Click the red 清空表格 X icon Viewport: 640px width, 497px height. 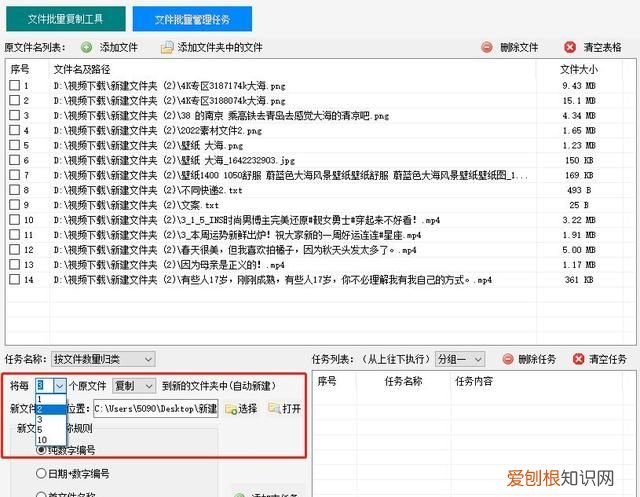pyautogui.click(x=570, y=47)
